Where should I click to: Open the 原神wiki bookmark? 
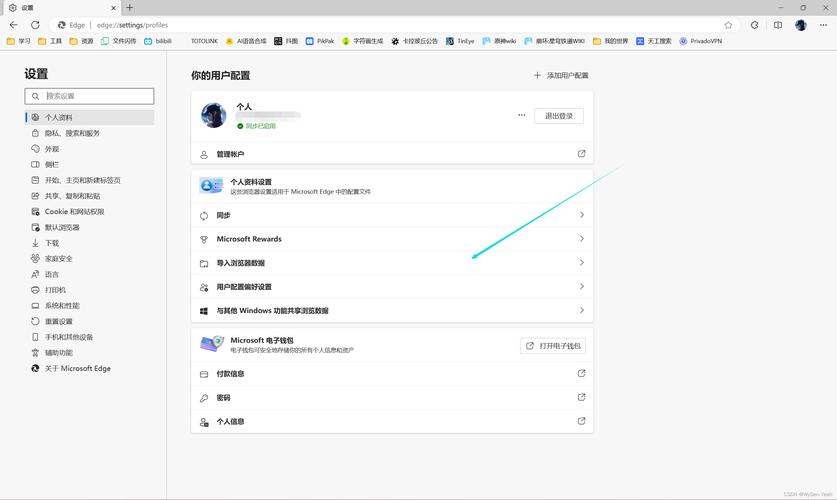pos(499,41)
